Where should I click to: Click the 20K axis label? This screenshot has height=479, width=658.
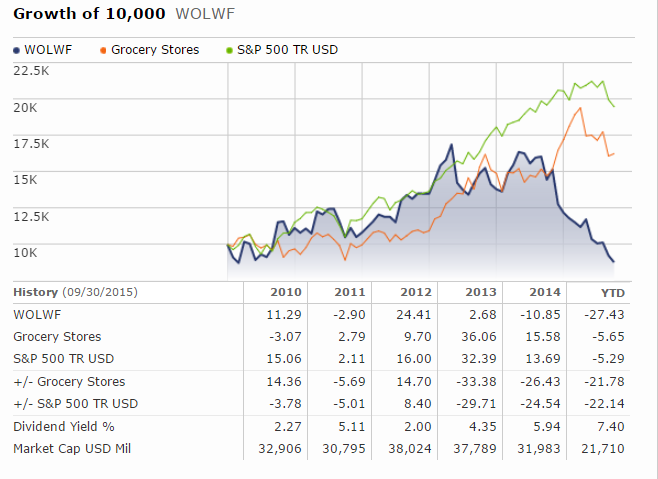[x=25, y=108]
